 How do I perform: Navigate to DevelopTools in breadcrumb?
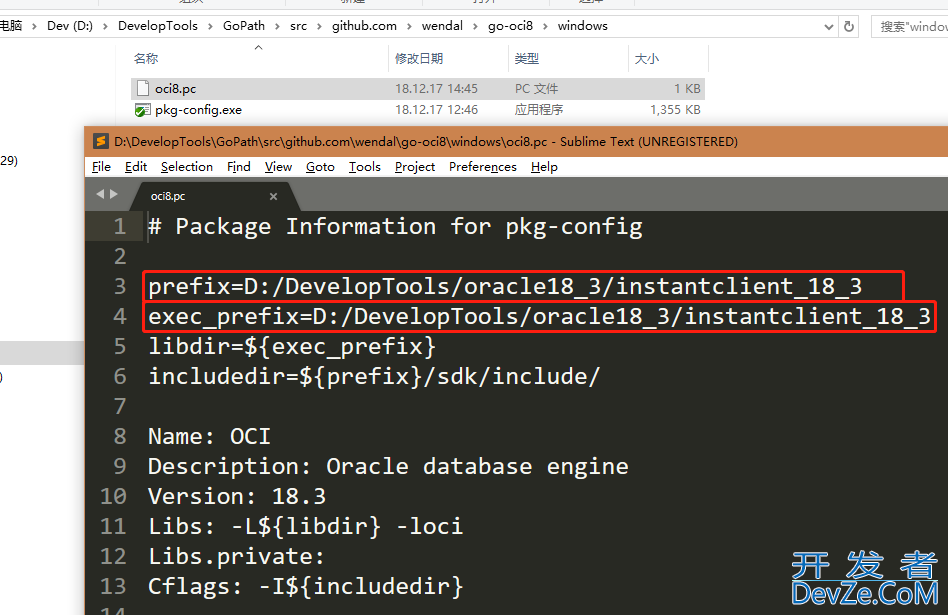click(x=158, y=26)
